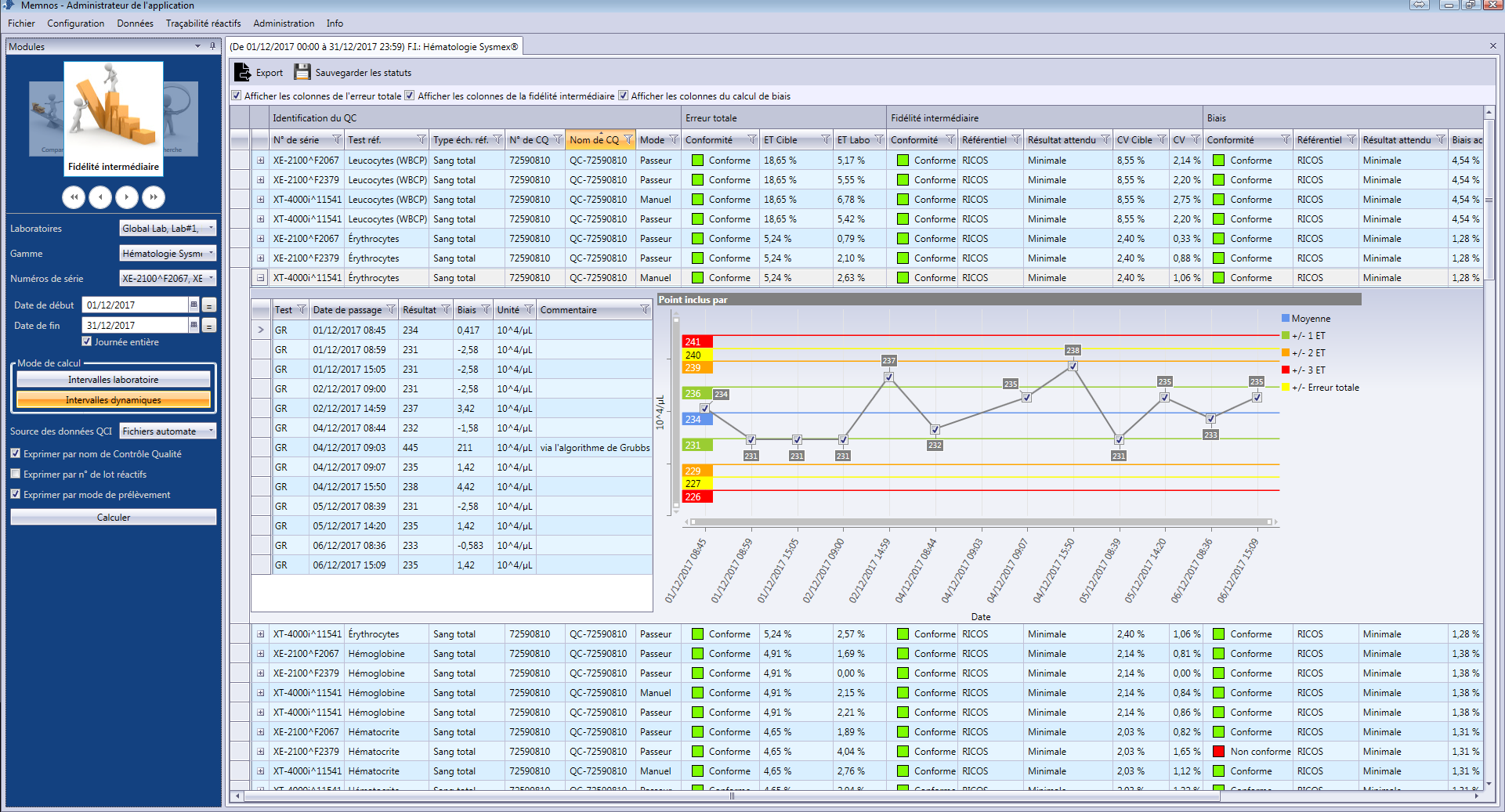This screenshot has height=812, width=1505.
Task: Toggle Afficher les colonnes de la fidélité intermédiaire
Action: pyautogui.click(x=409, y=96)
